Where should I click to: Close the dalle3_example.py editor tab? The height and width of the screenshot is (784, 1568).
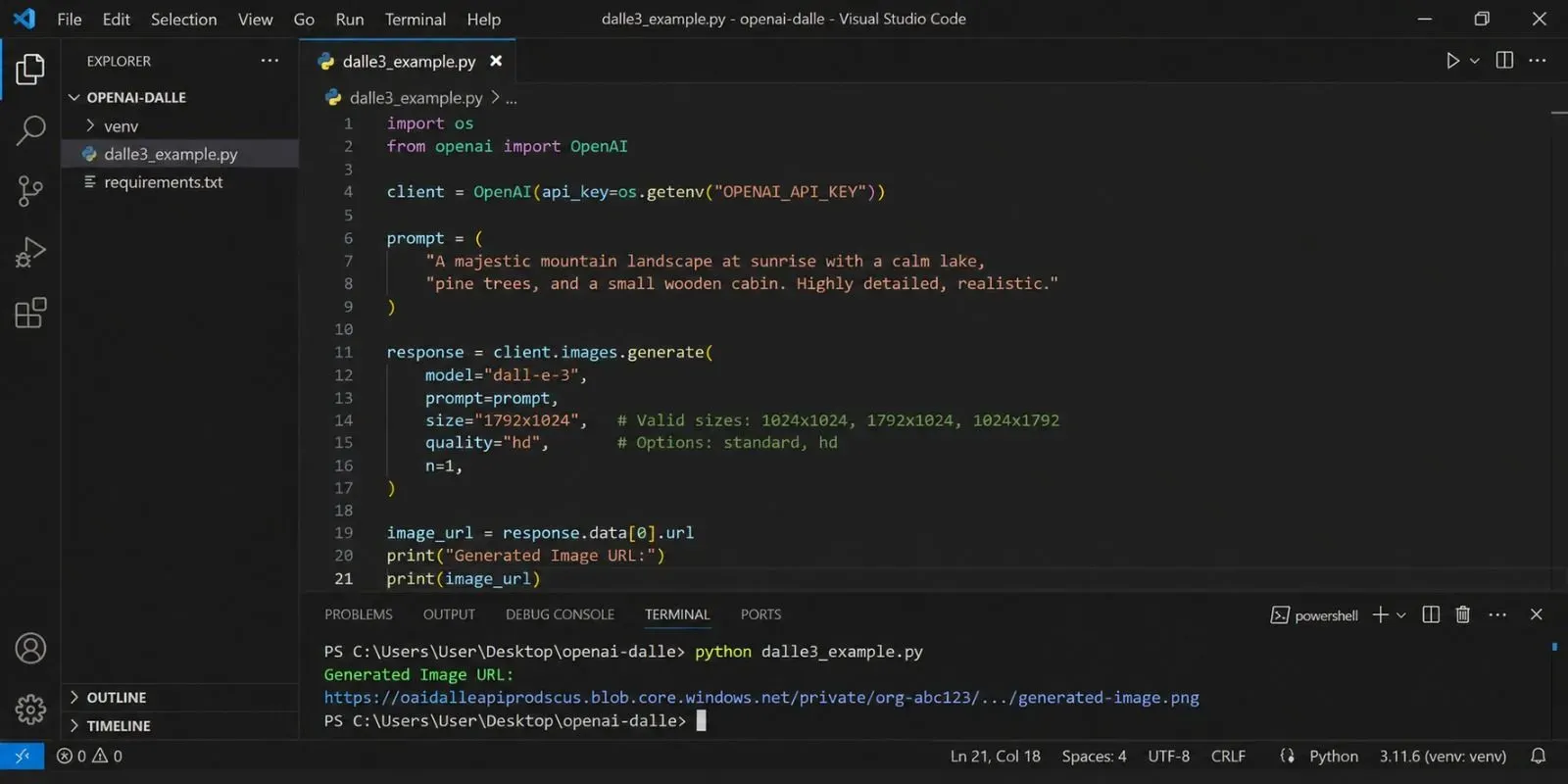click(x=496, y=61)
